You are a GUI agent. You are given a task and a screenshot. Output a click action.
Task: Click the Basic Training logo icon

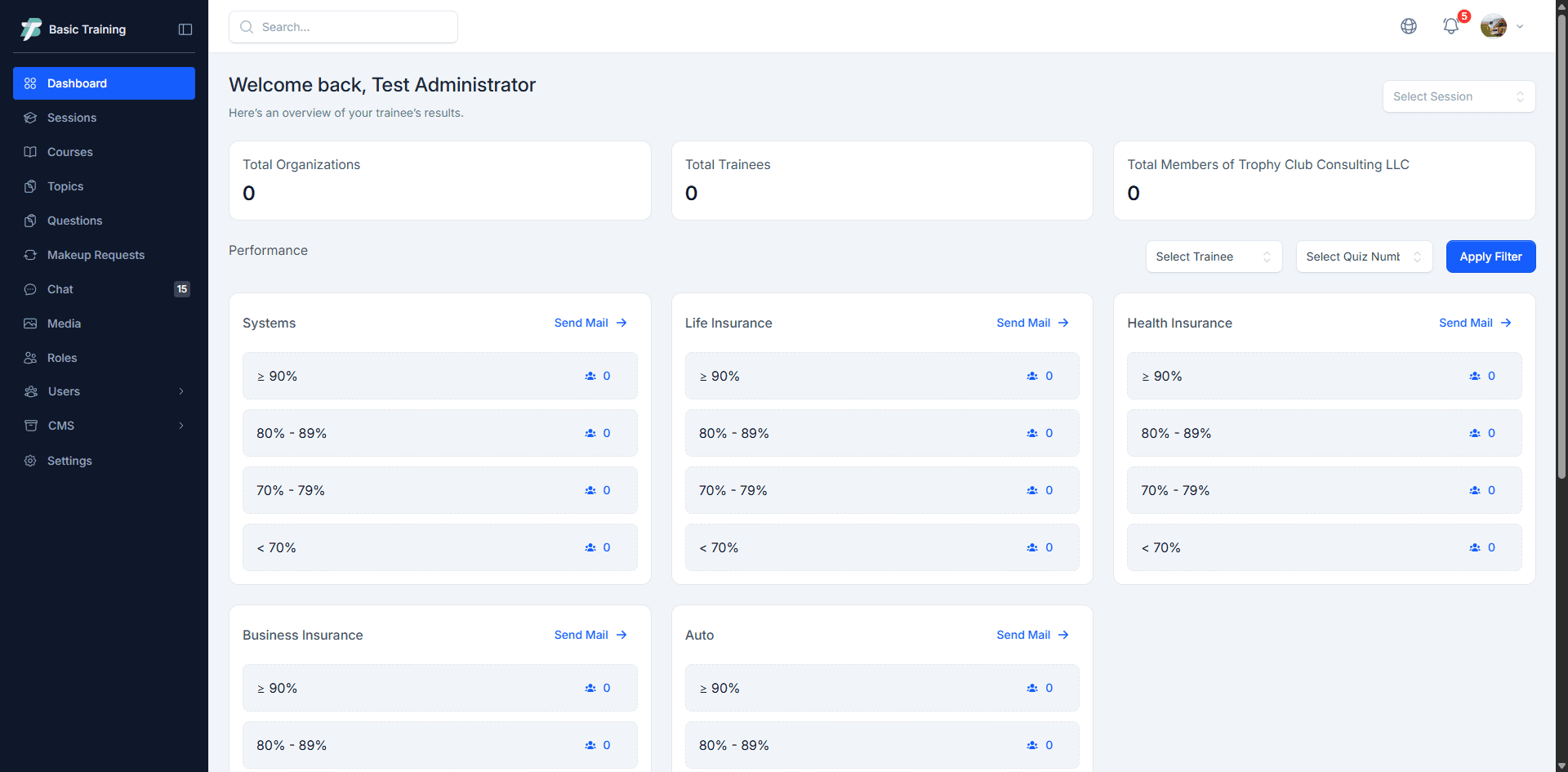[31, 29]
